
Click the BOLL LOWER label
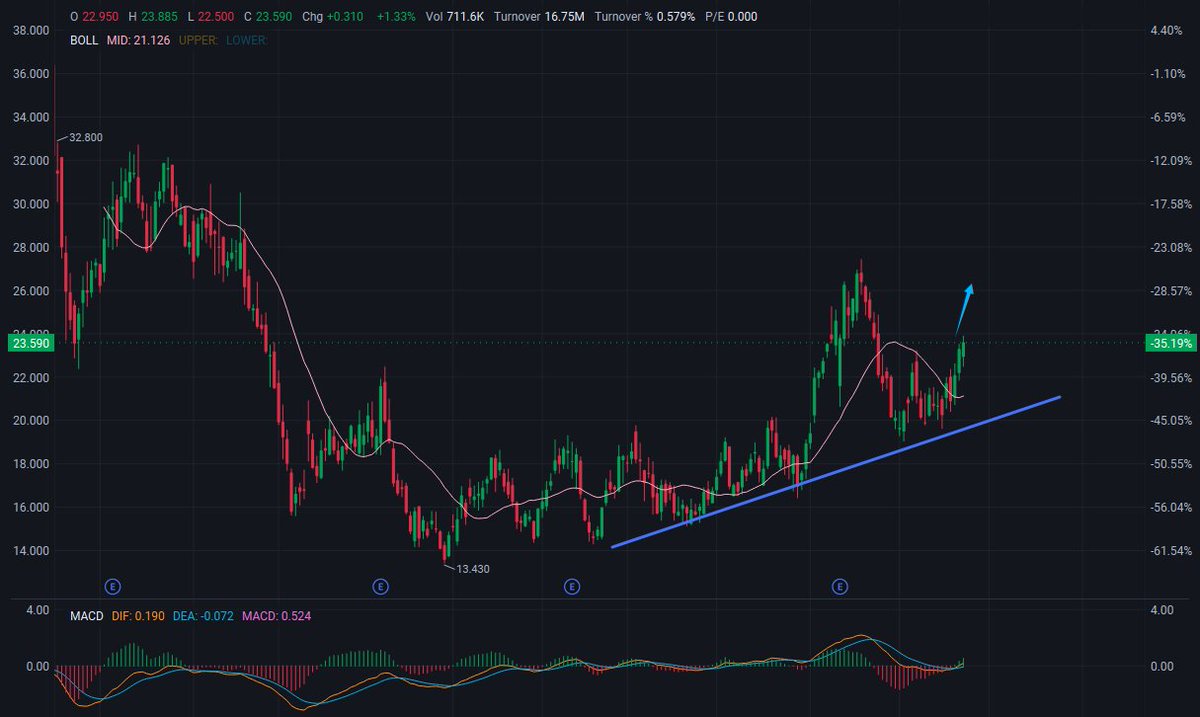[246, 40]
